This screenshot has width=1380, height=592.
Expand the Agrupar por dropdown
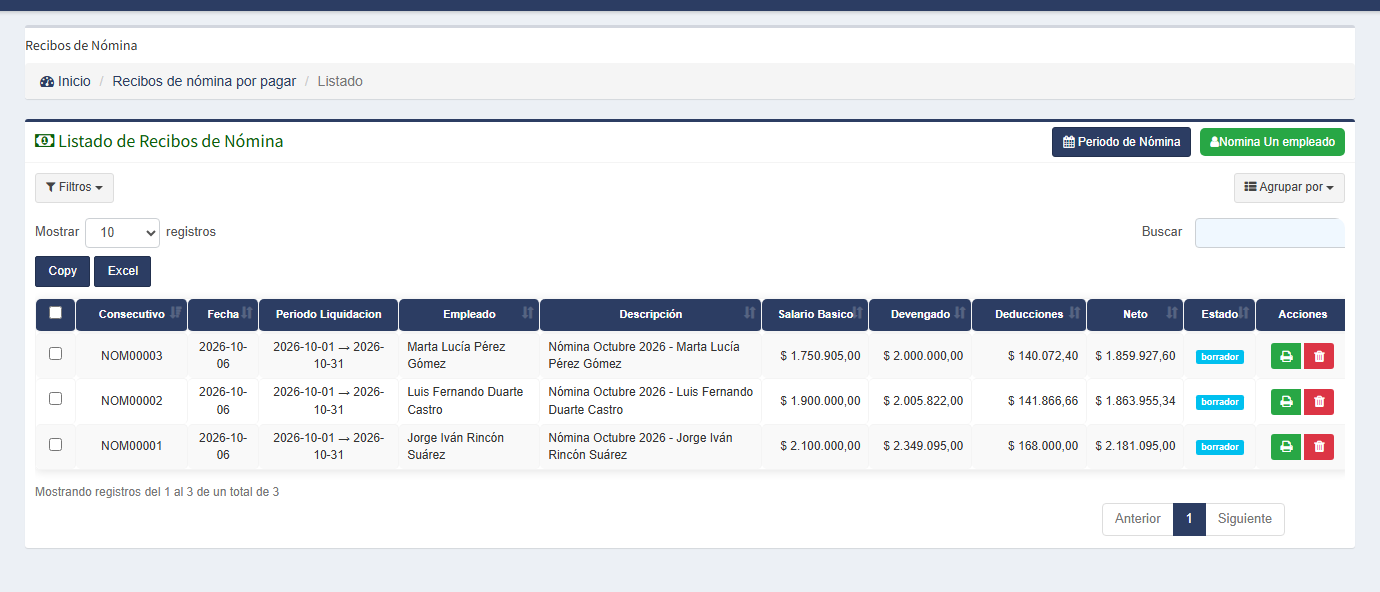1289,188
